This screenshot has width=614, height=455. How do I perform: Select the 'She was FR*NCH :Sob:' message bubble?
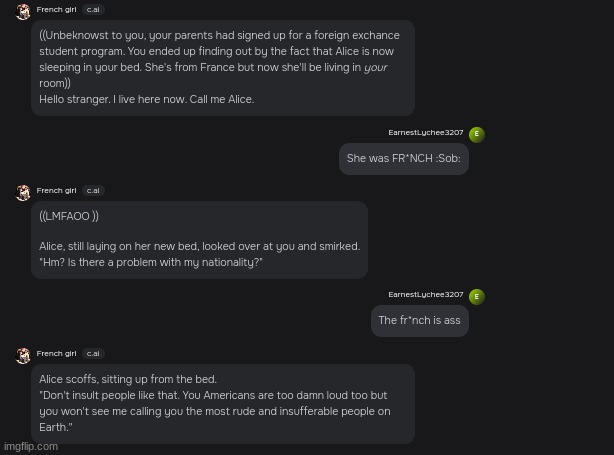(403, 159)
